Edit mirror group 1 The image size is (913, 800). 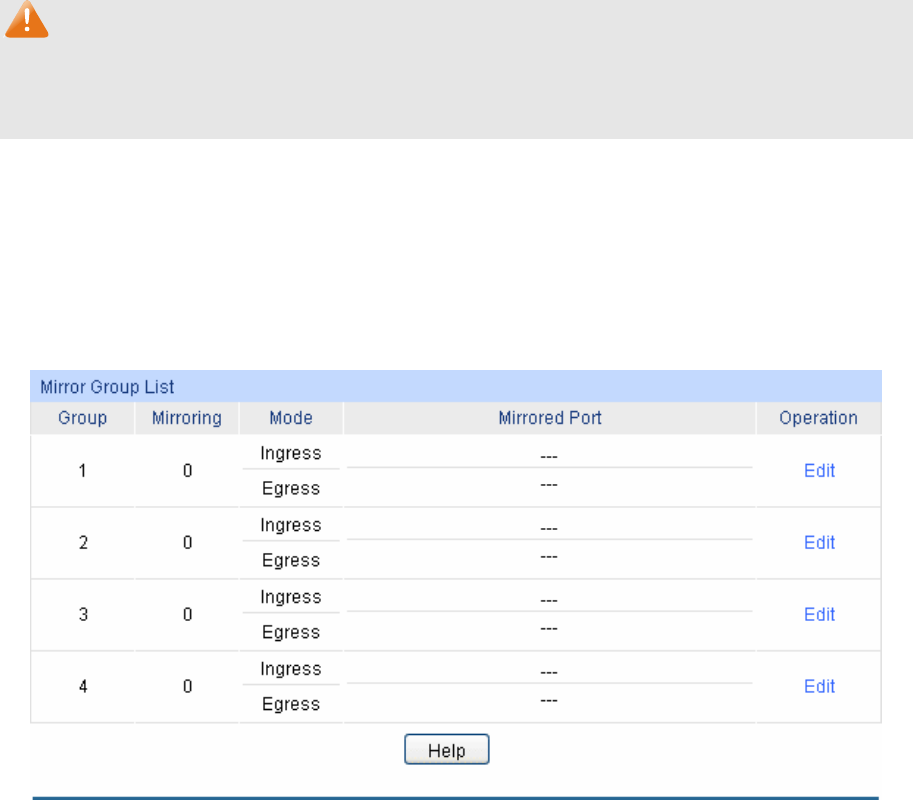(819, 470)
